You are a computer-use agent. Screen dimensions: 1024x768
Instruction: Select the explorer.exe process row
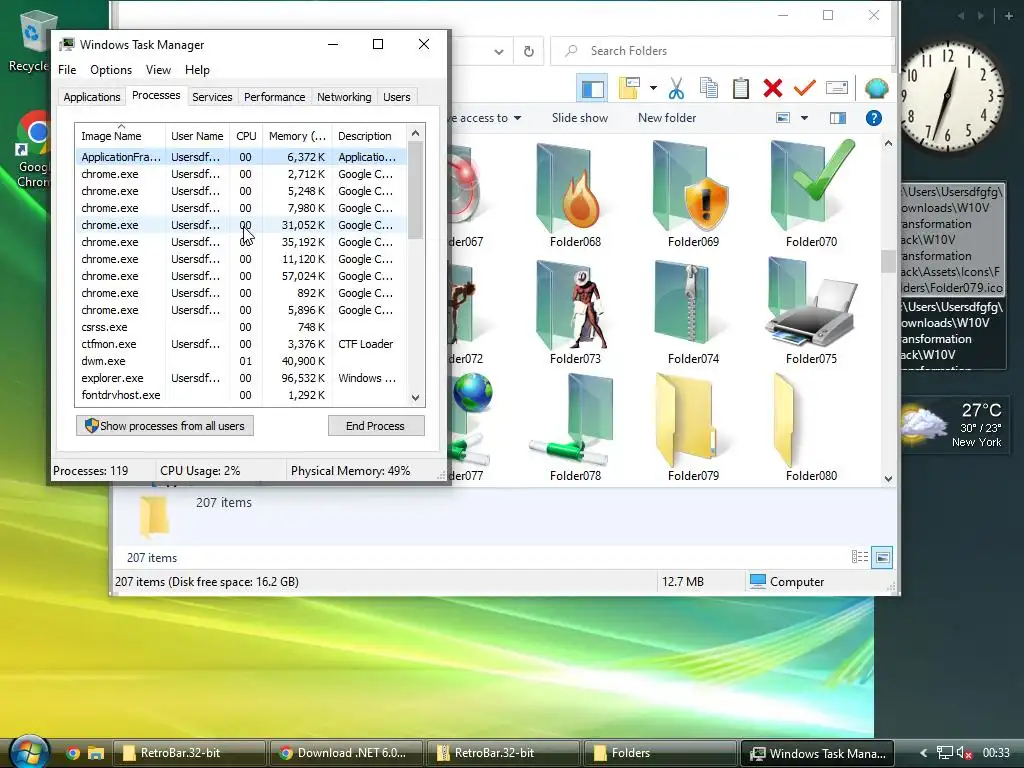tap(240, 378)
